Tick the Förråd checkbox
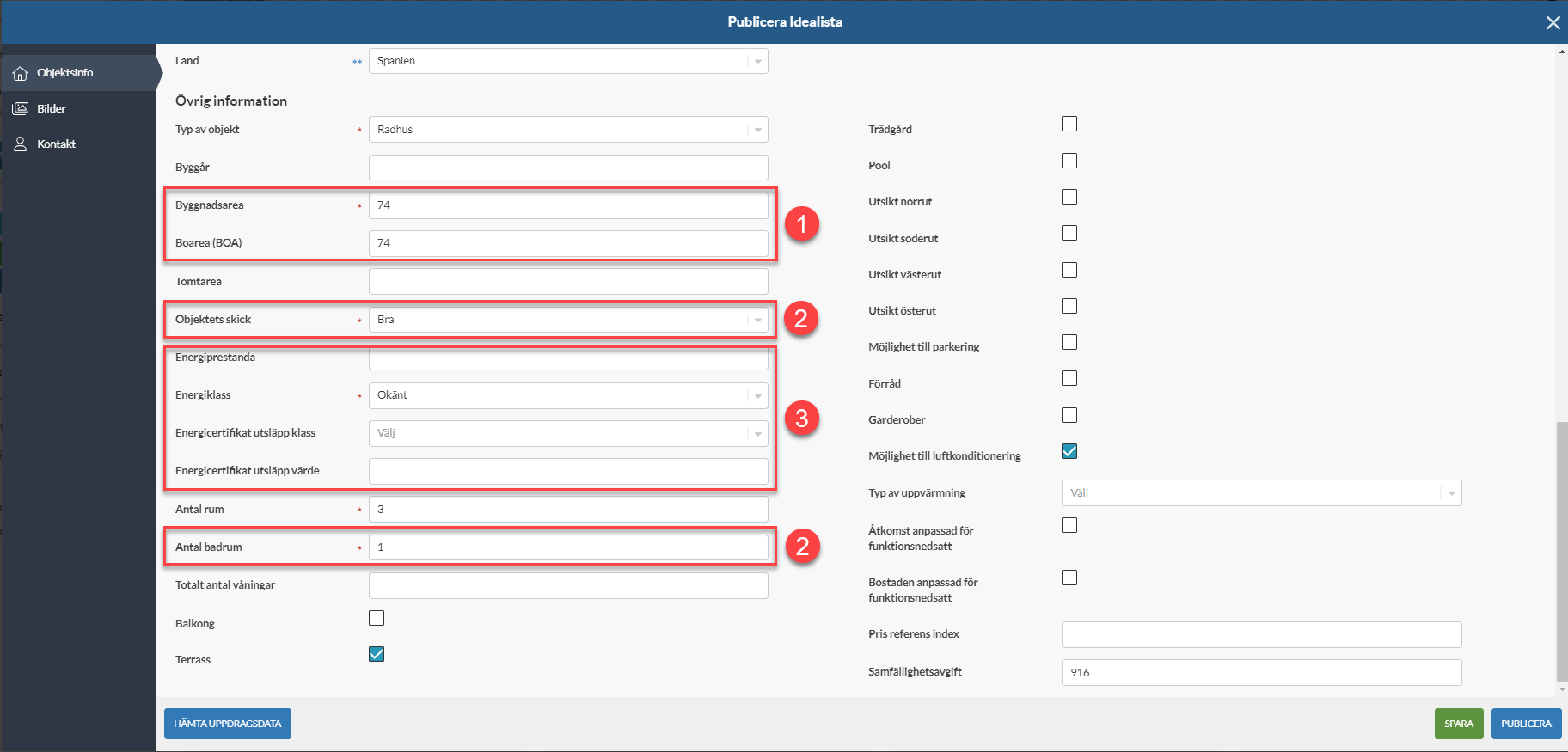The width and height of the screenshot is (1568, 752). (1069, 378)
